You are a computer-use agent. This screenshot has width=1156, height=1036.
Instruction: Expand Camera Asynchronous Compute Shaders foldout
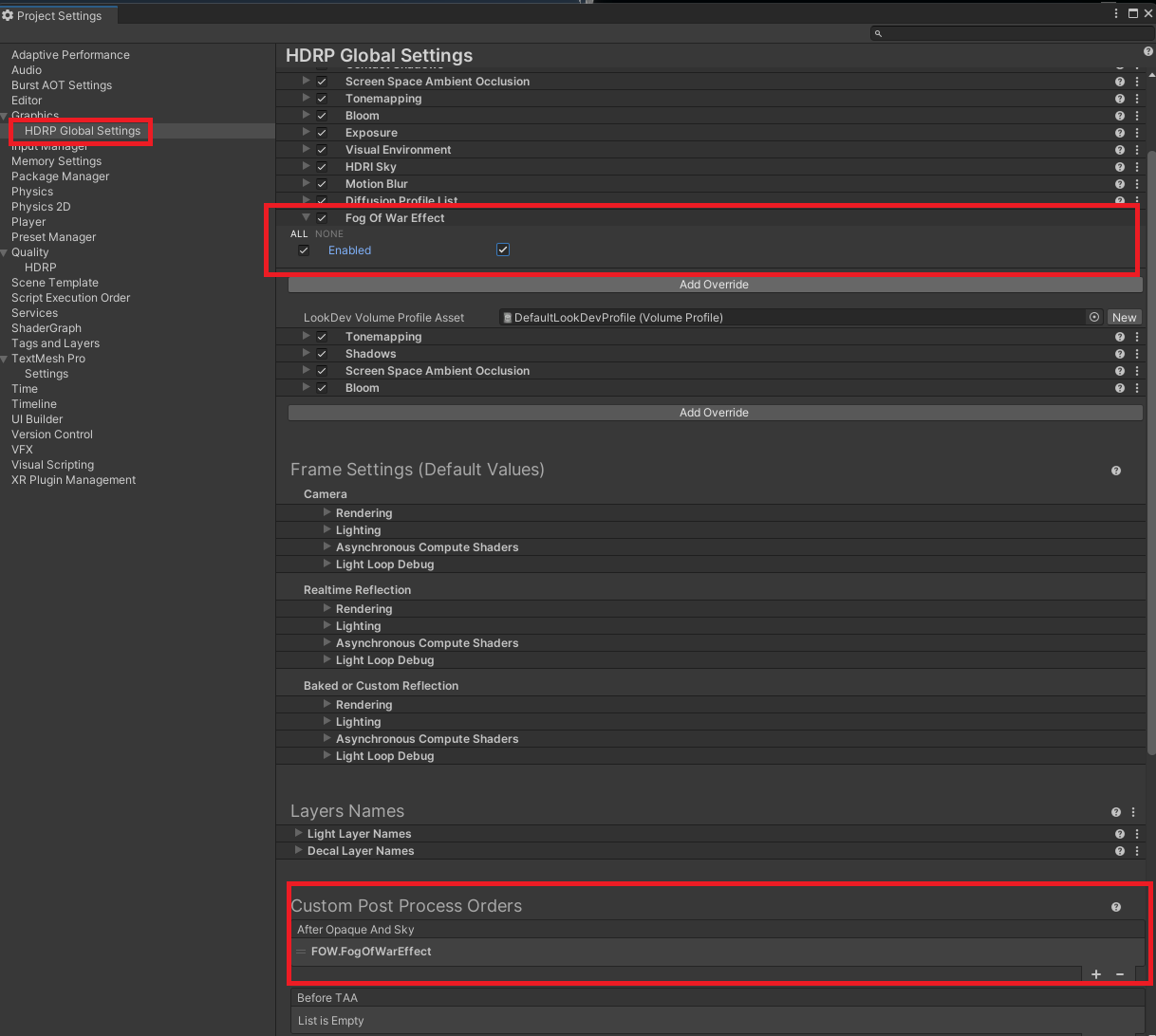(x=327, y=546)
